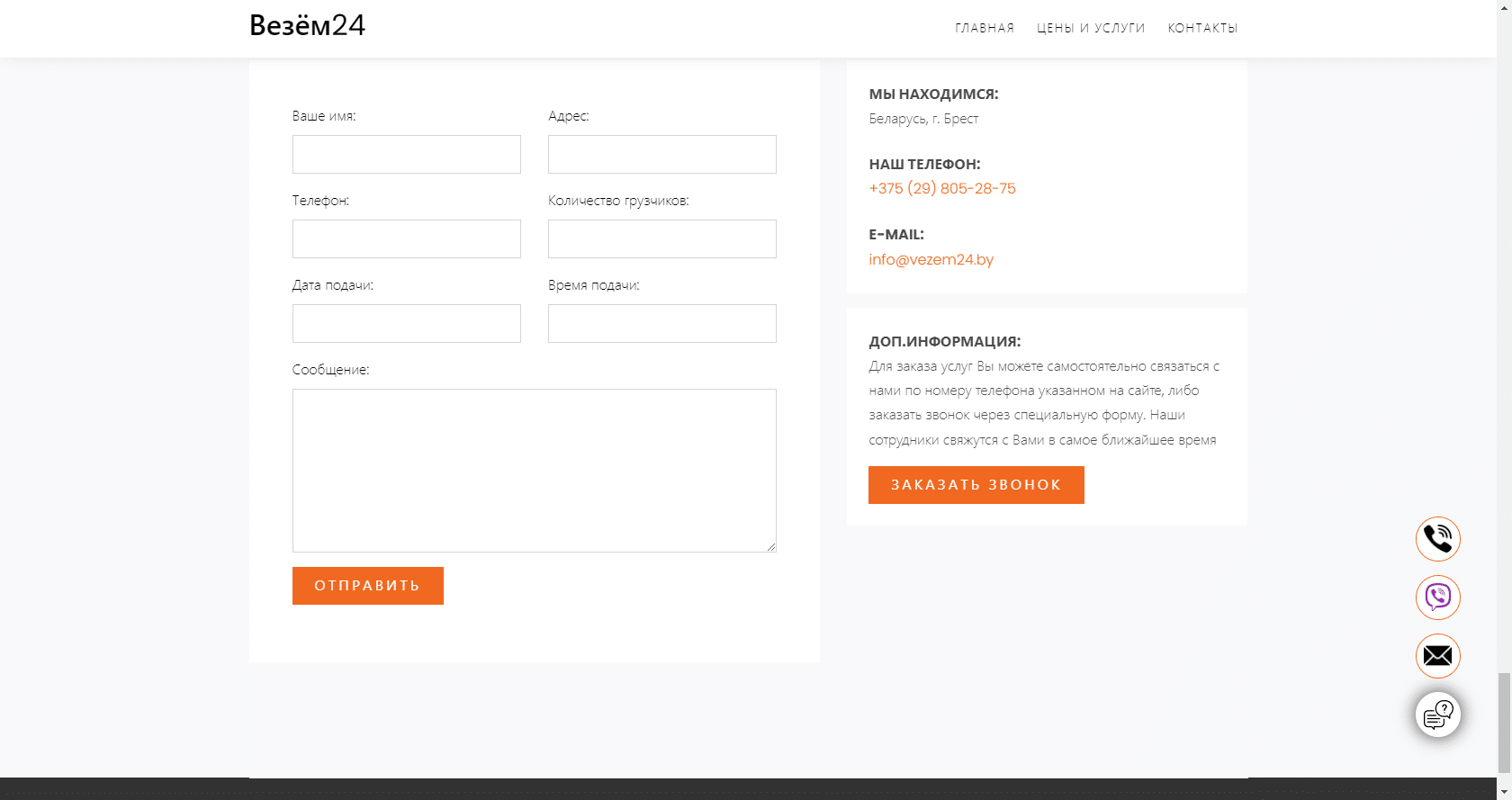Viewport: 1512px width, 800px height.
Task: Focus the Адрес input field
Action: coord(662,155)
